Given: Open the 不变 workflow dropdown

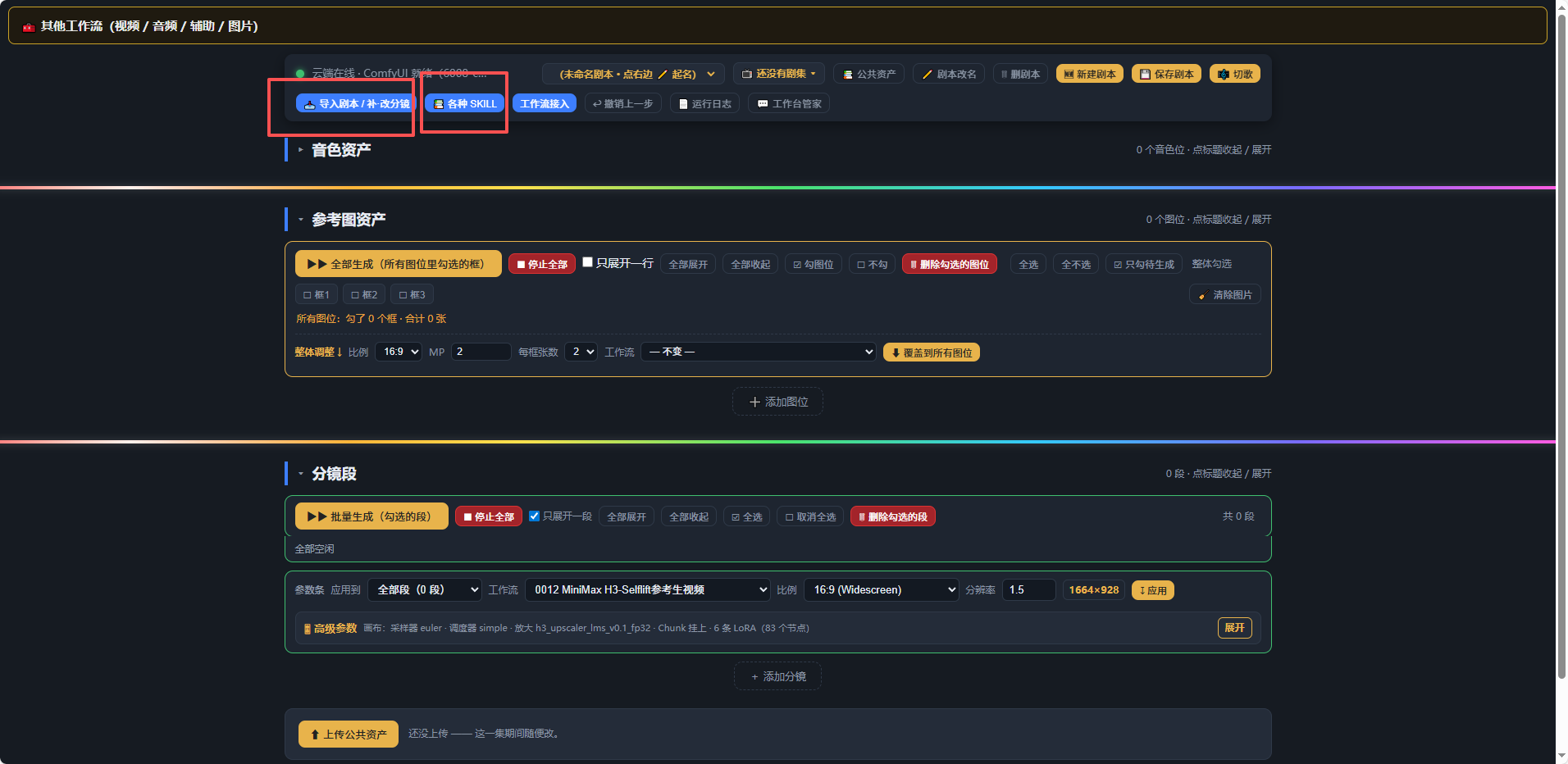Looking at the screenshot, I should (759, 352).
